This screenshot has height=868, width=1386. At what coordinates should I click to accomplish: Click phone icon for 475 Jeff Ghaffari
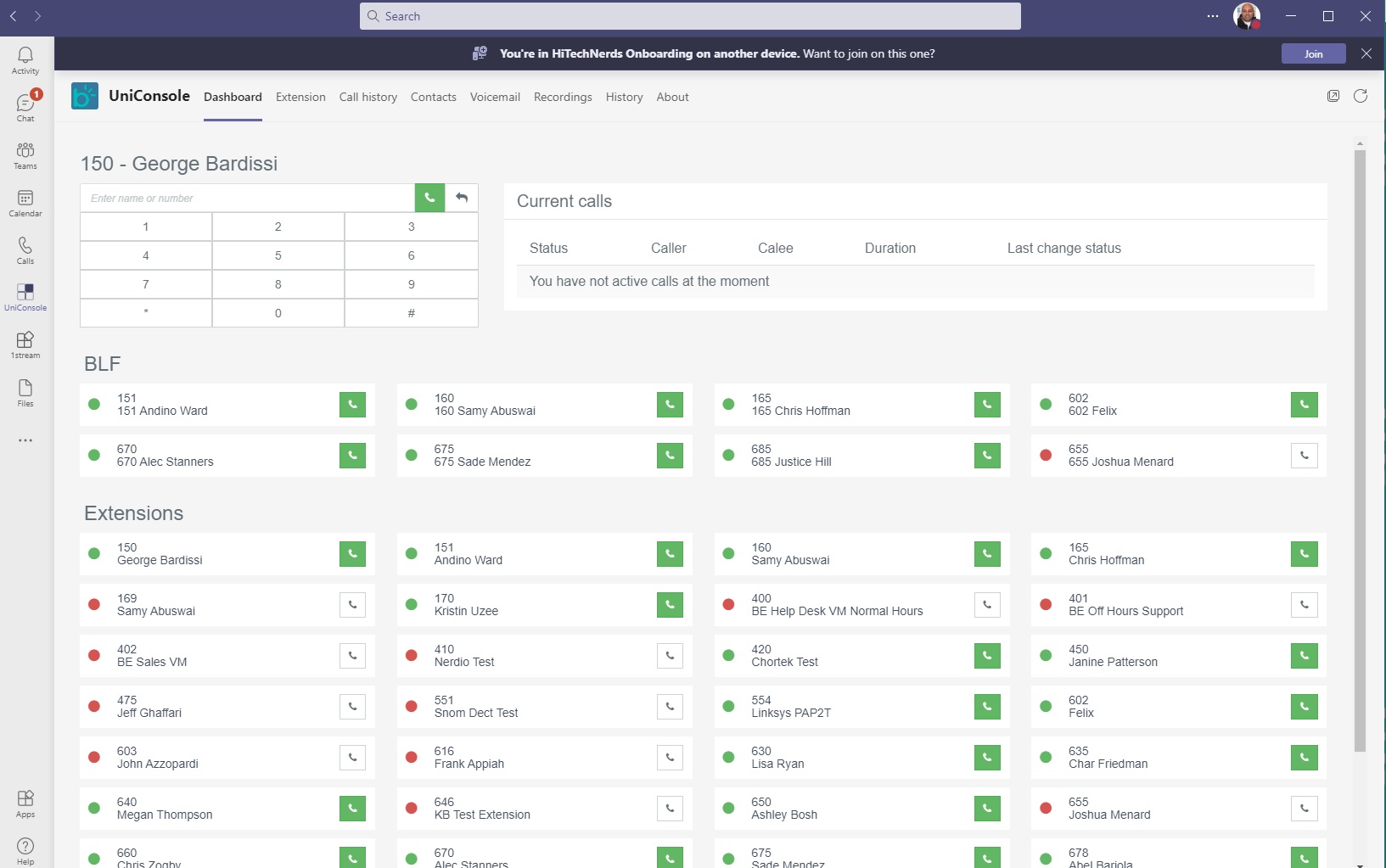[x=352, y=707]
